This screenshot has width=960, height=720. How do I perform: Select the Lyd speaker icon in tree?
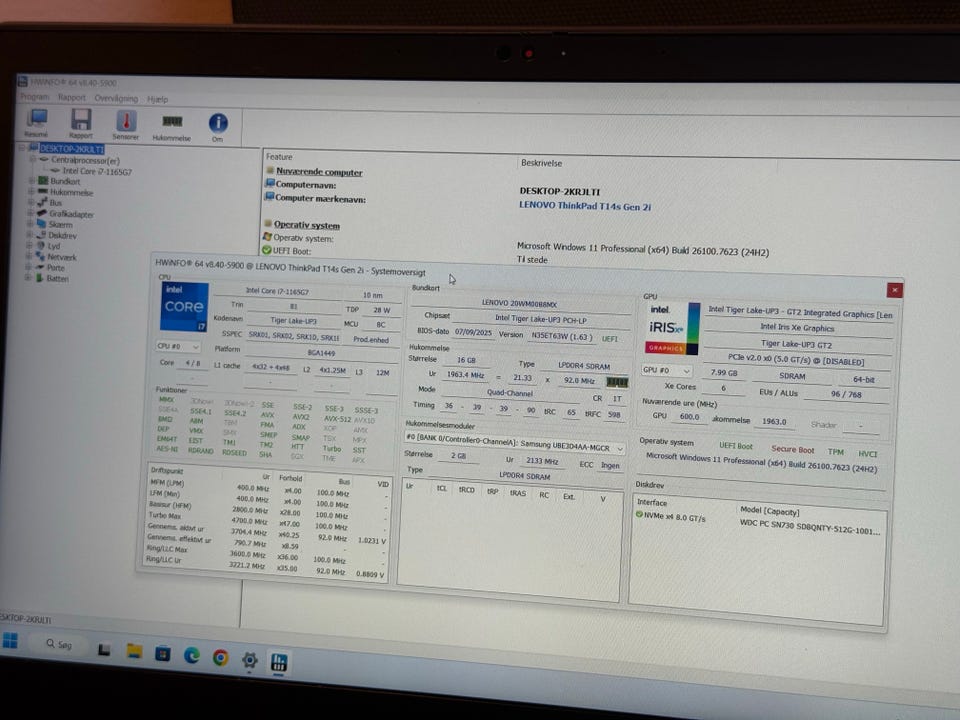(40, 246)
